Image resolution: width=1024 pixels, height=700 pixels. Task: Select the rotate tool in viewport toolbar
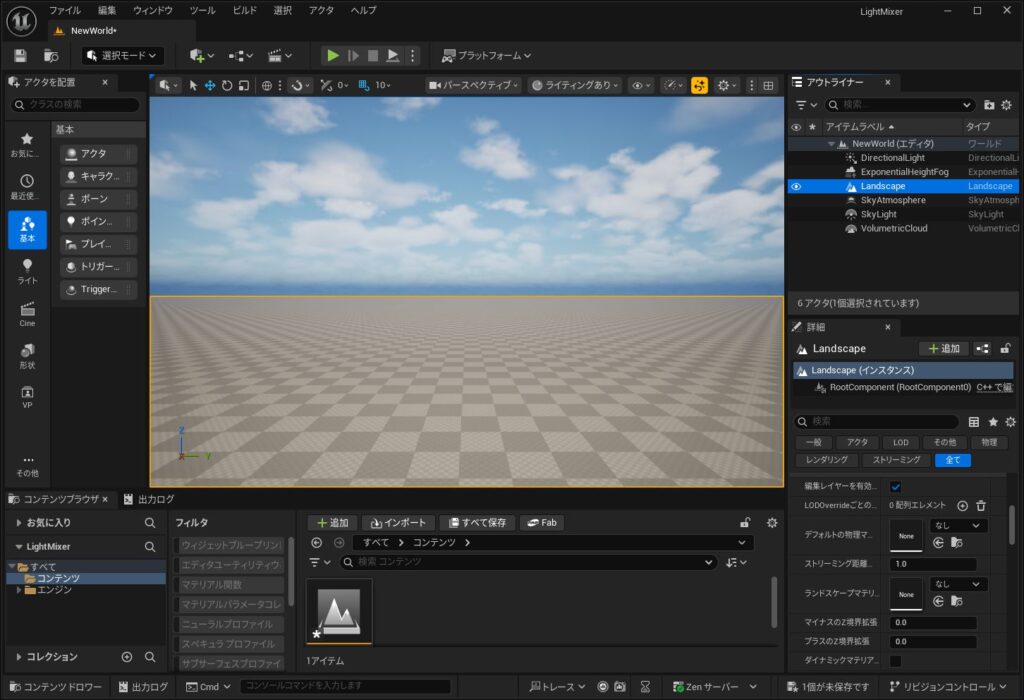pos(227,86)
